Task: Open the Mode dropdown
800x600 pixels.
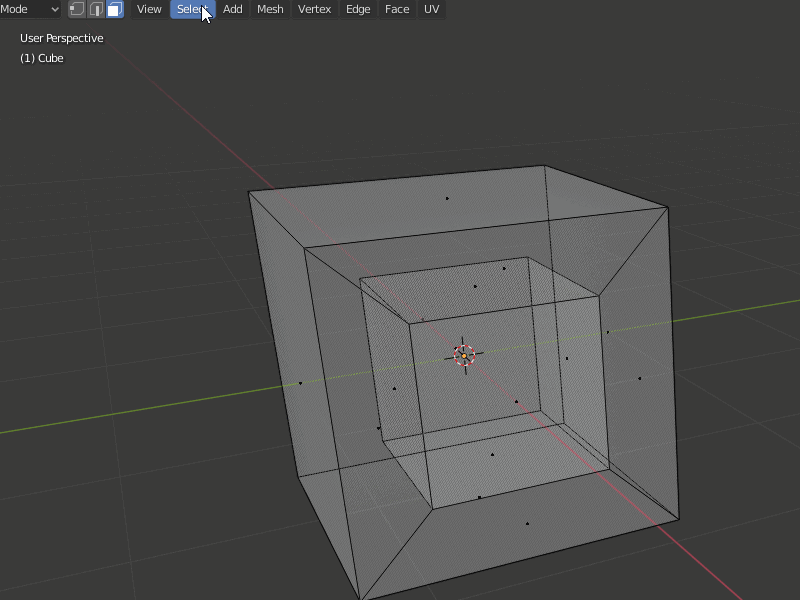Action: (30, 9)
